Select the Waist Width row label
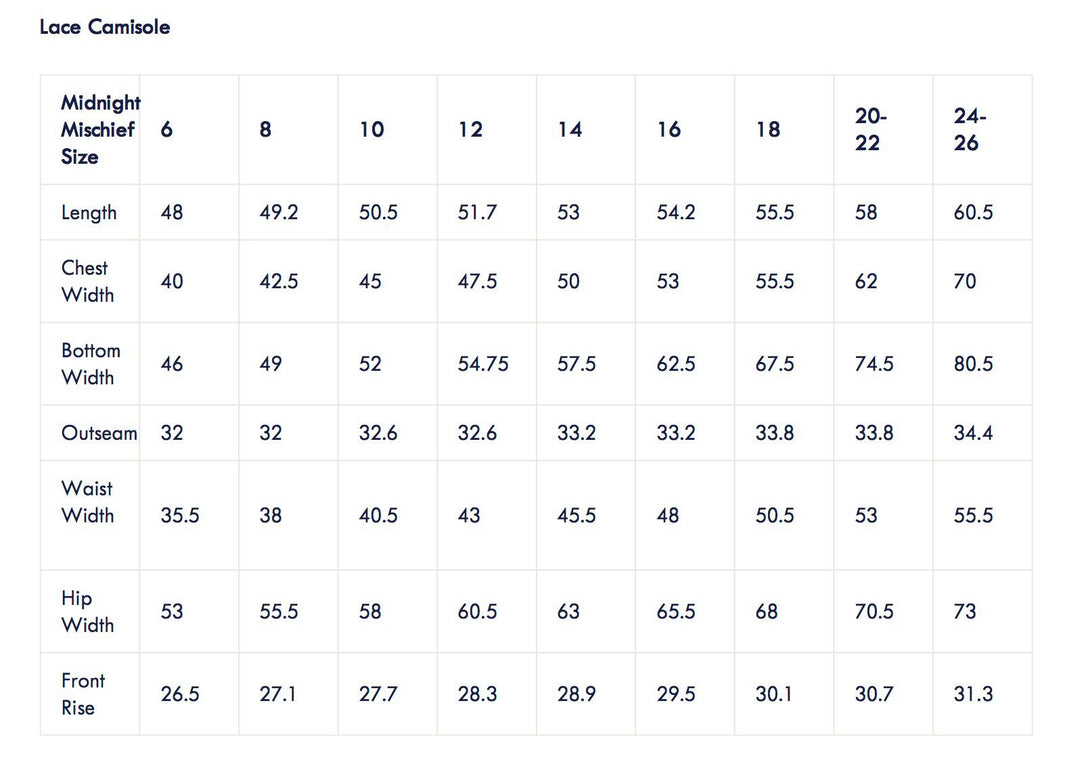The image size is (1080, 768). [87, 502]
